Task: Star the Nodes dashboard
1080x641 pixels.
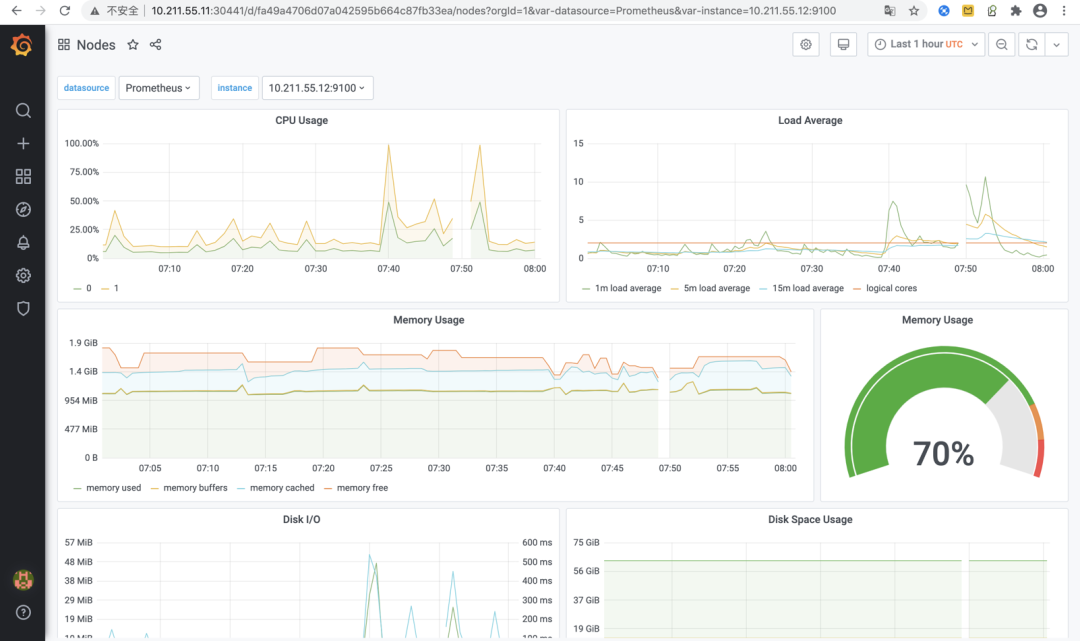Action: tap(133, 45)
